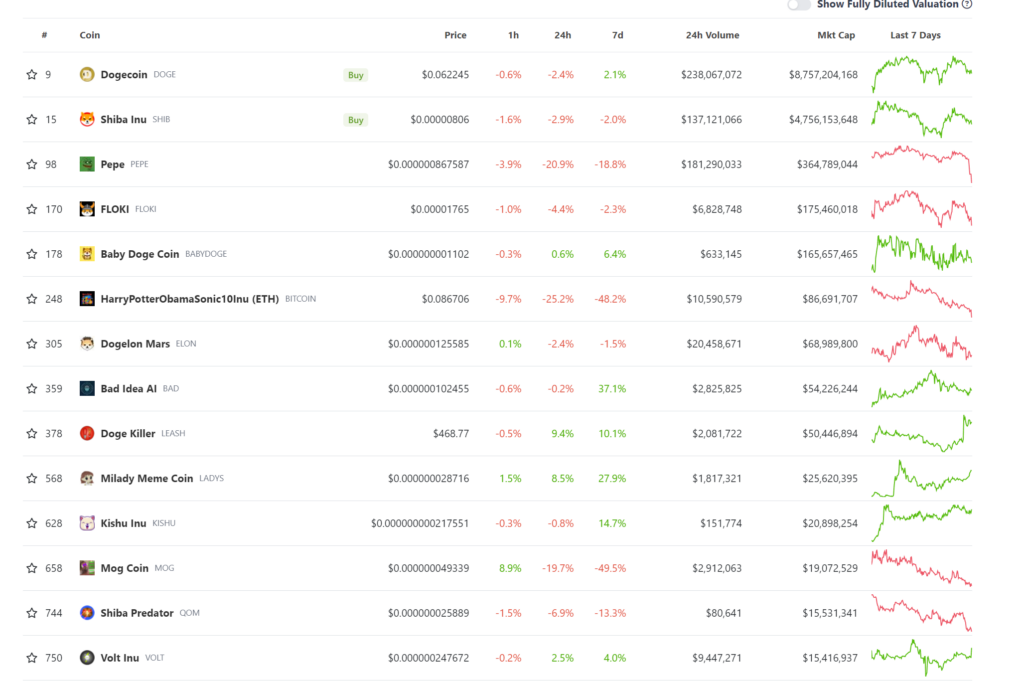Viewport: 1024px width, 684px height.
Task: Favorite Shiba Predator with star icon
Action: click(x=31, y=613)
